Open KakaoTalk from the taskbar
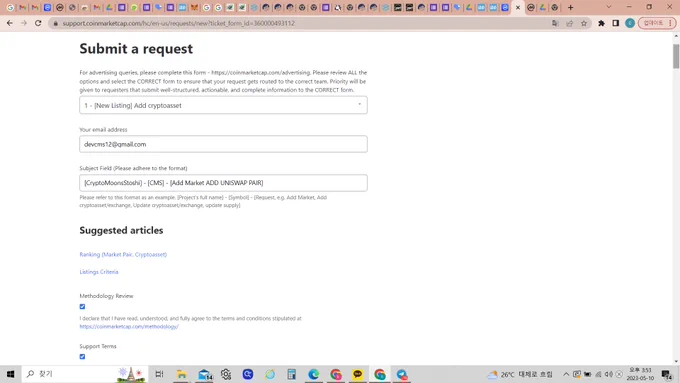This screenshot has width=680, height=383. [x=358, y=374]
